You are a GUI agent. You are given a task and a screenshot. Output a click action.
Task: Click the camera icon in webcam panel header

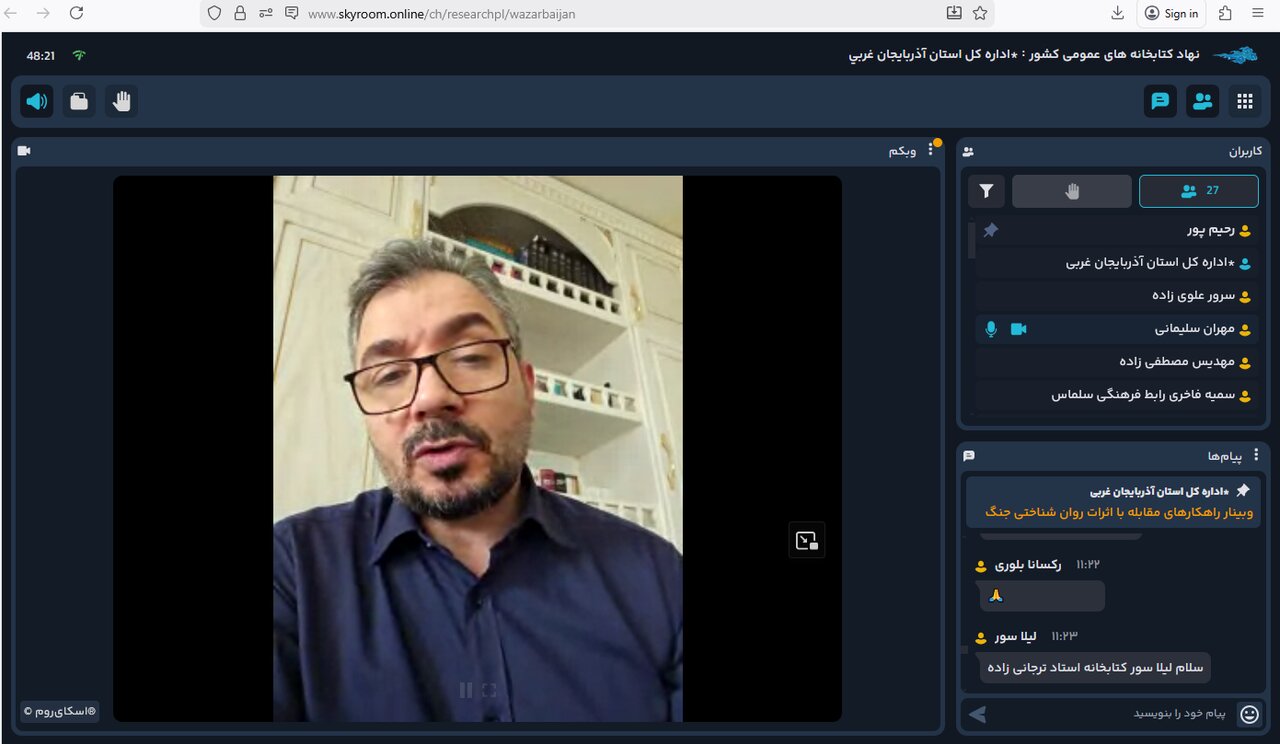pyautogui.click(x=24, y=150)
